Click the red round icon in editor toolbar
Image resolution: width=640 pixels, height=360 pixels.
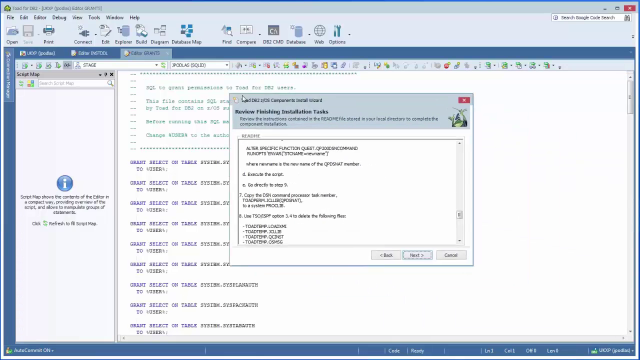[447, 65]
